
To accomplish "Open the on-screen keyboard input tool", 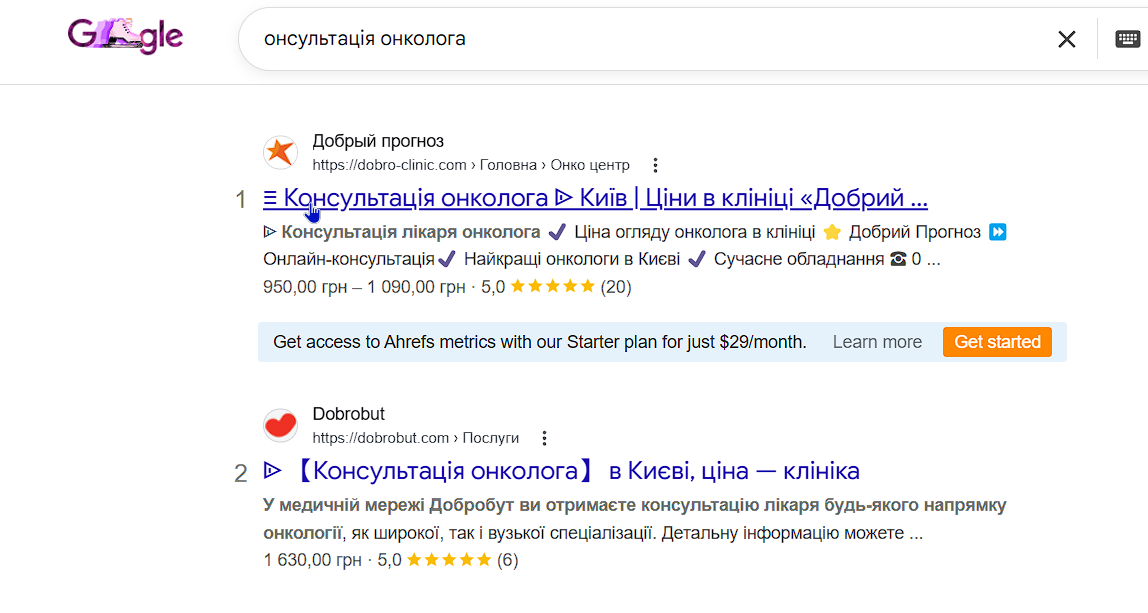I will (x=1127, y=39).
